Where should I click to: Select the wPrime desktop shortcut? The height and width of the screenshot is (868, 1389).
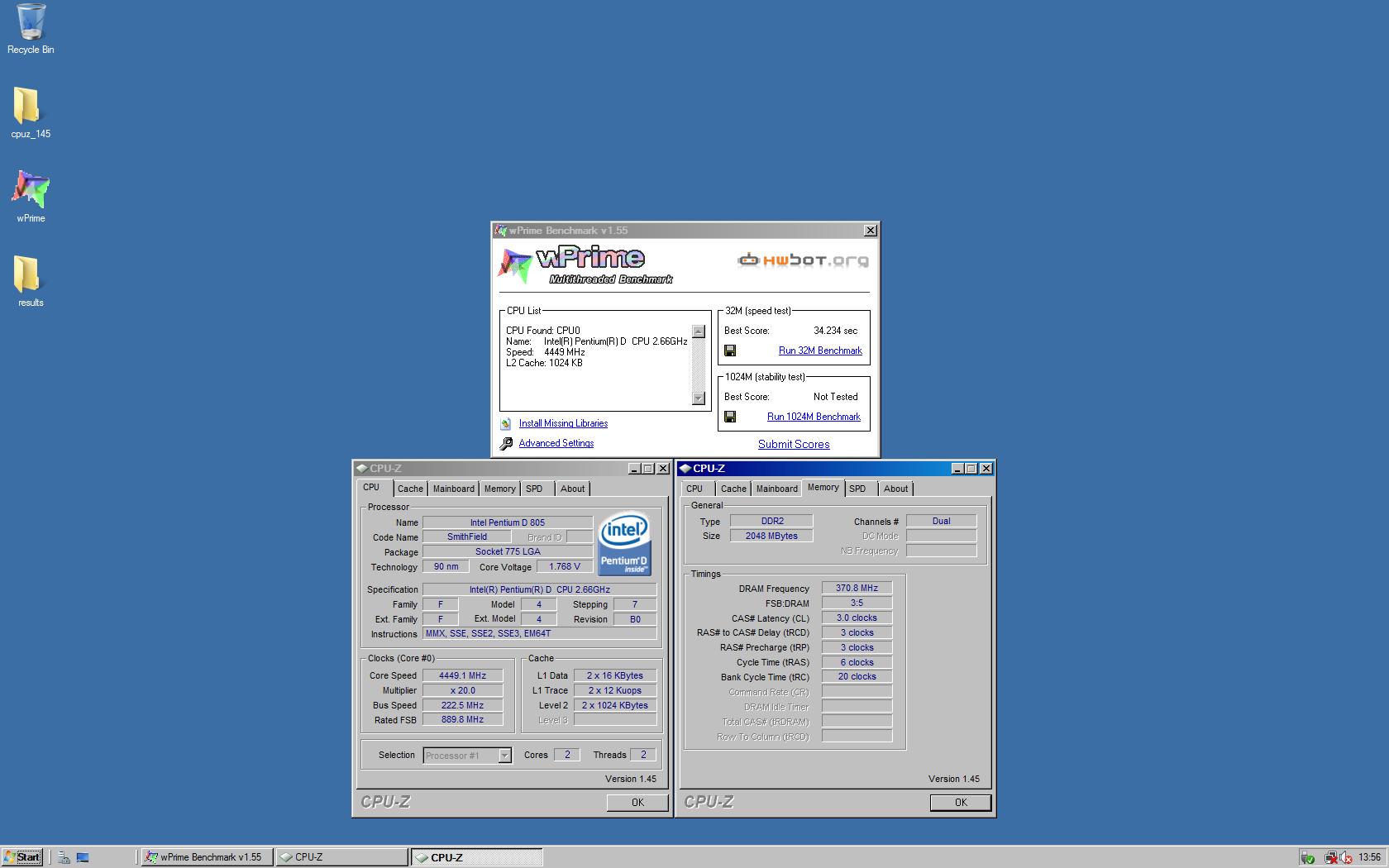click(x=31, y=197)
